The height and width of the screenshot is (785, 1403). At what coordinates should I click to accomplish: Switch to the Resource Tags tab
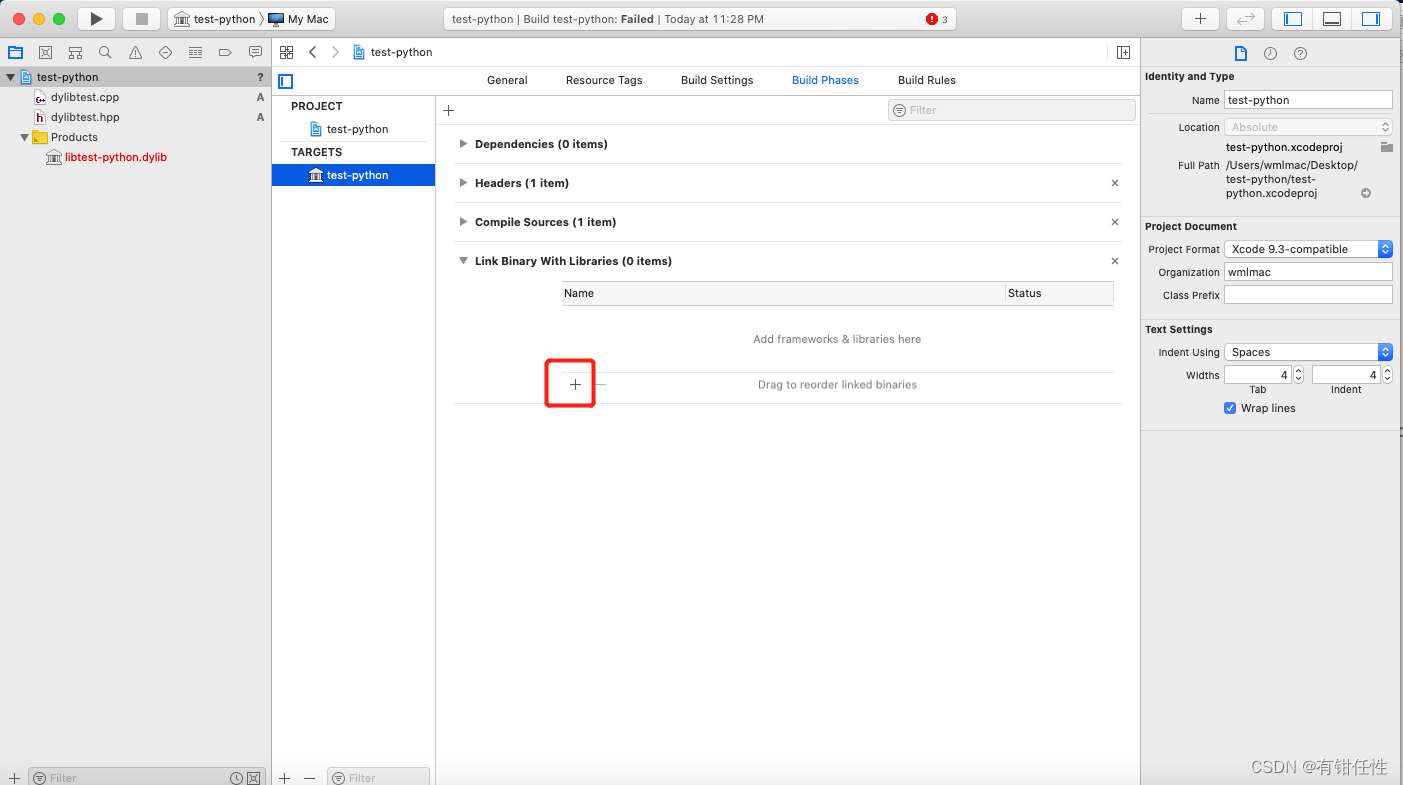pyautogui.click(x=604, y=80)
